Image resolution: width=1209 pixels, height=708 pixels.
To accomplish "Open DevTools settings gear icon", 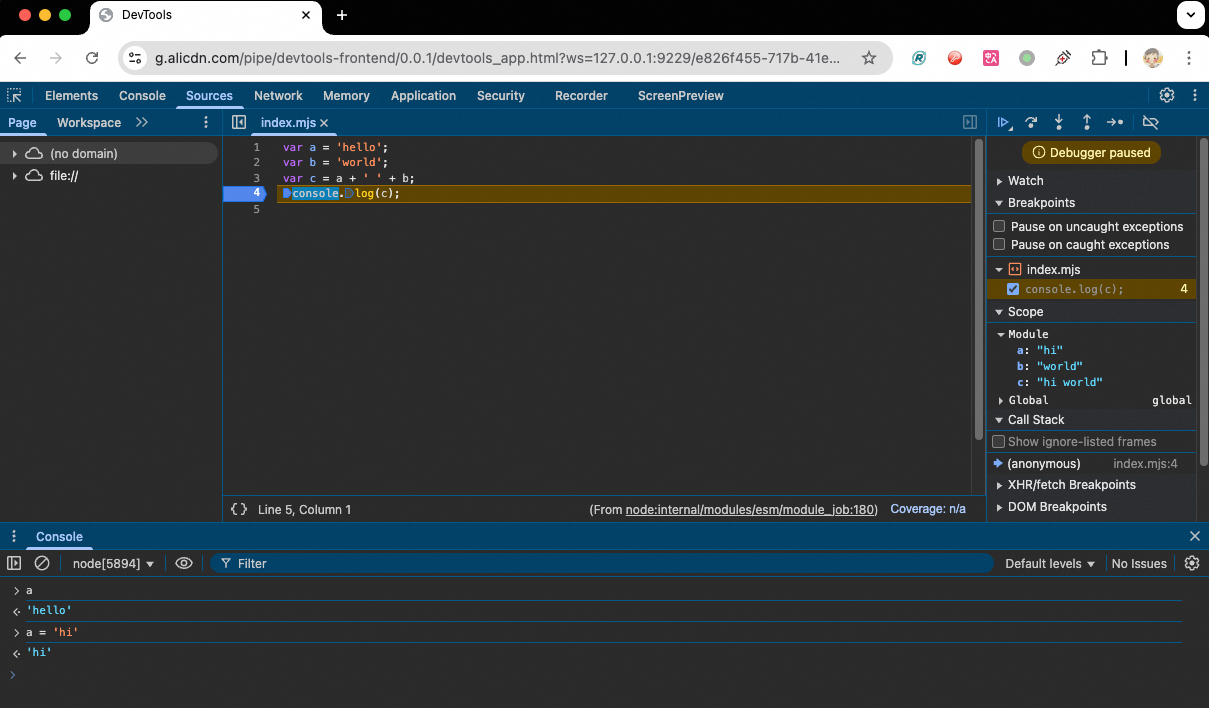I will (x=1167, y=96).
